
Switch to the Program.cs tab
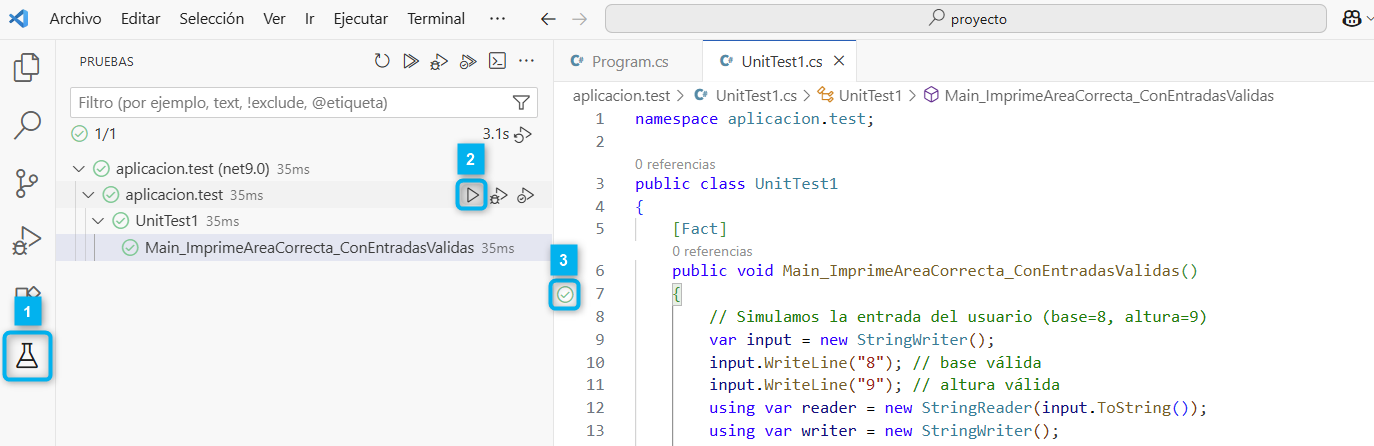628,61
